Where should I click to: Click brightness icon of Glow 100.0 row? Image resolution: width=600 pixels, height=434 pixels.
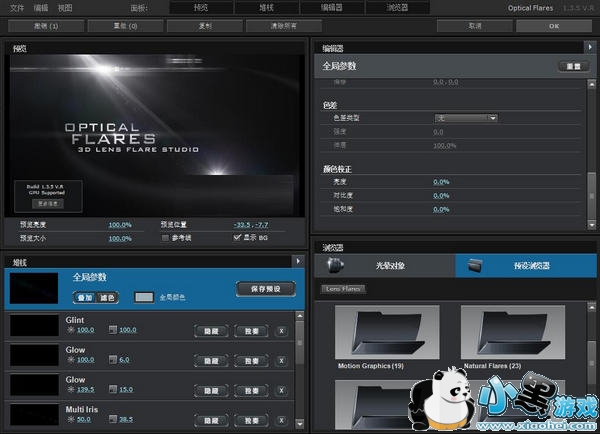coord(71,359)
